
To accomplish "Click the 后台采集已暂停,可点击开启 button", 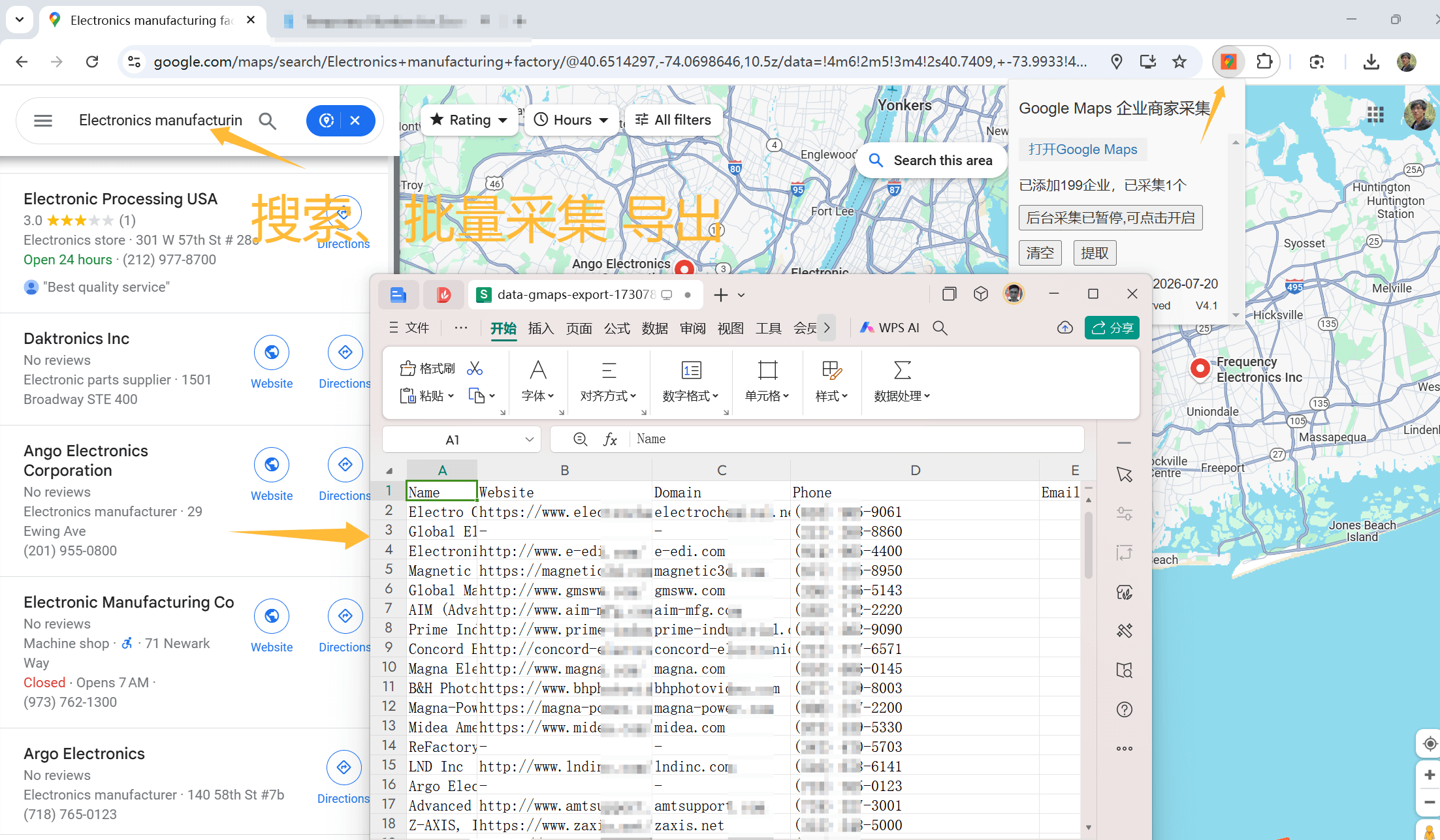I will (1110, 218).
